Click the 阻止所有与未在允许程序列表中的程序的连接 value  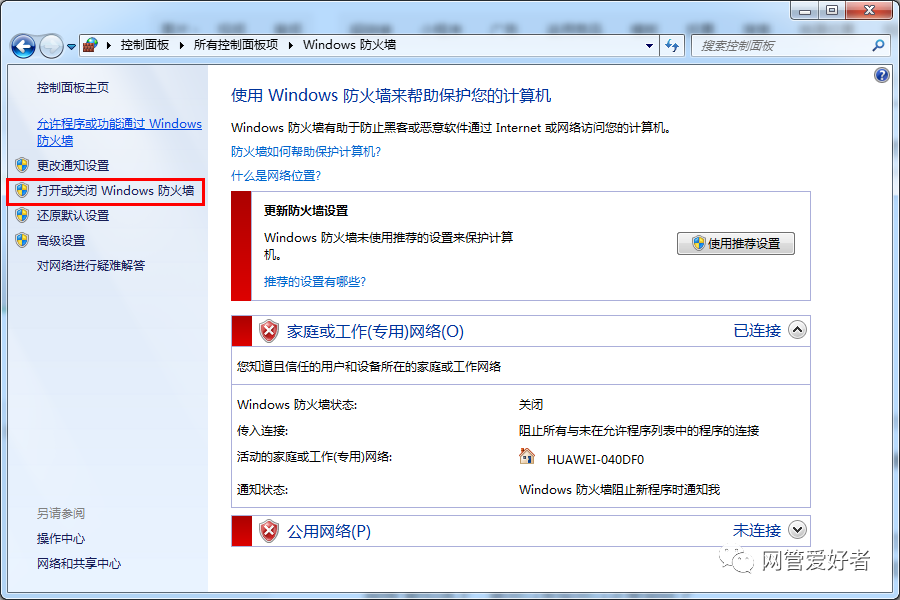click(x=639, y=431)
